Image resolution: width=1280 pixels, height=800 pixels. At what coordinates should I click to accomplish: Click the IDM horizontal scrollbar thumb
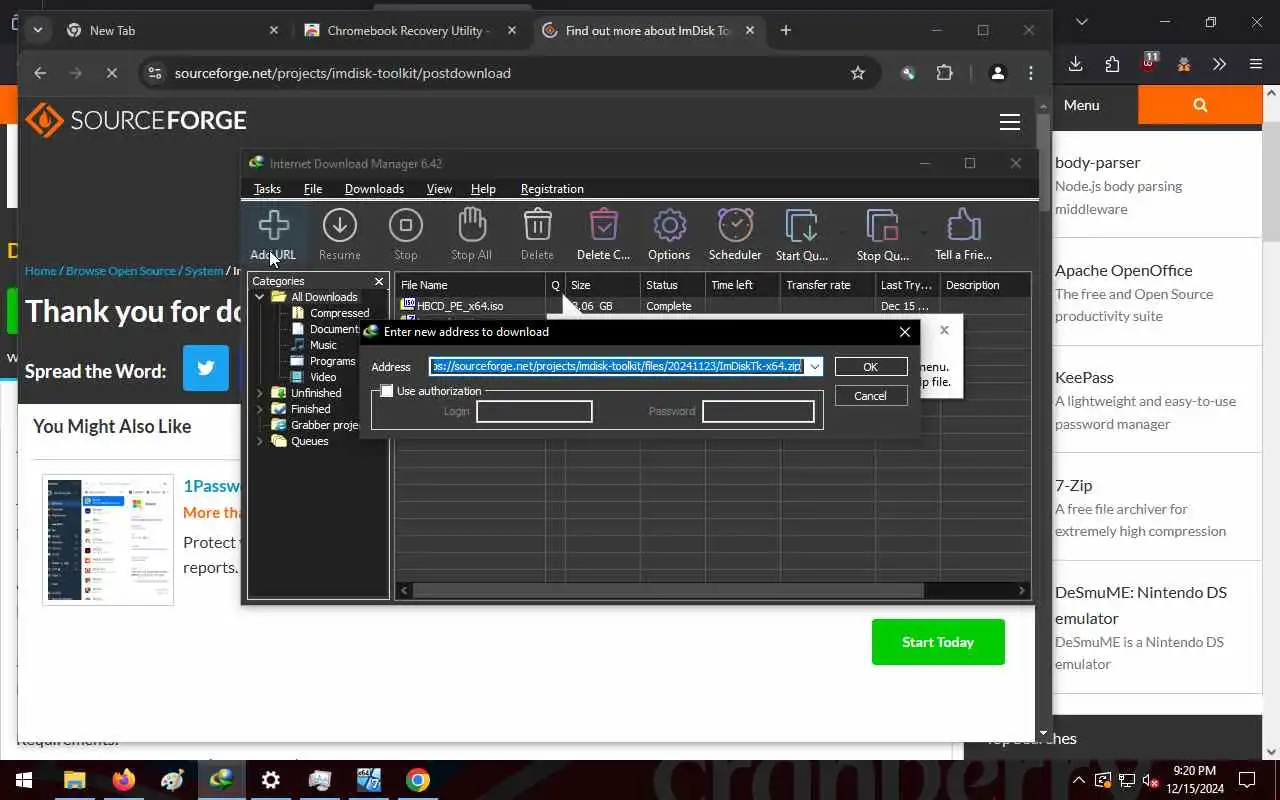(x=667, y=591)
